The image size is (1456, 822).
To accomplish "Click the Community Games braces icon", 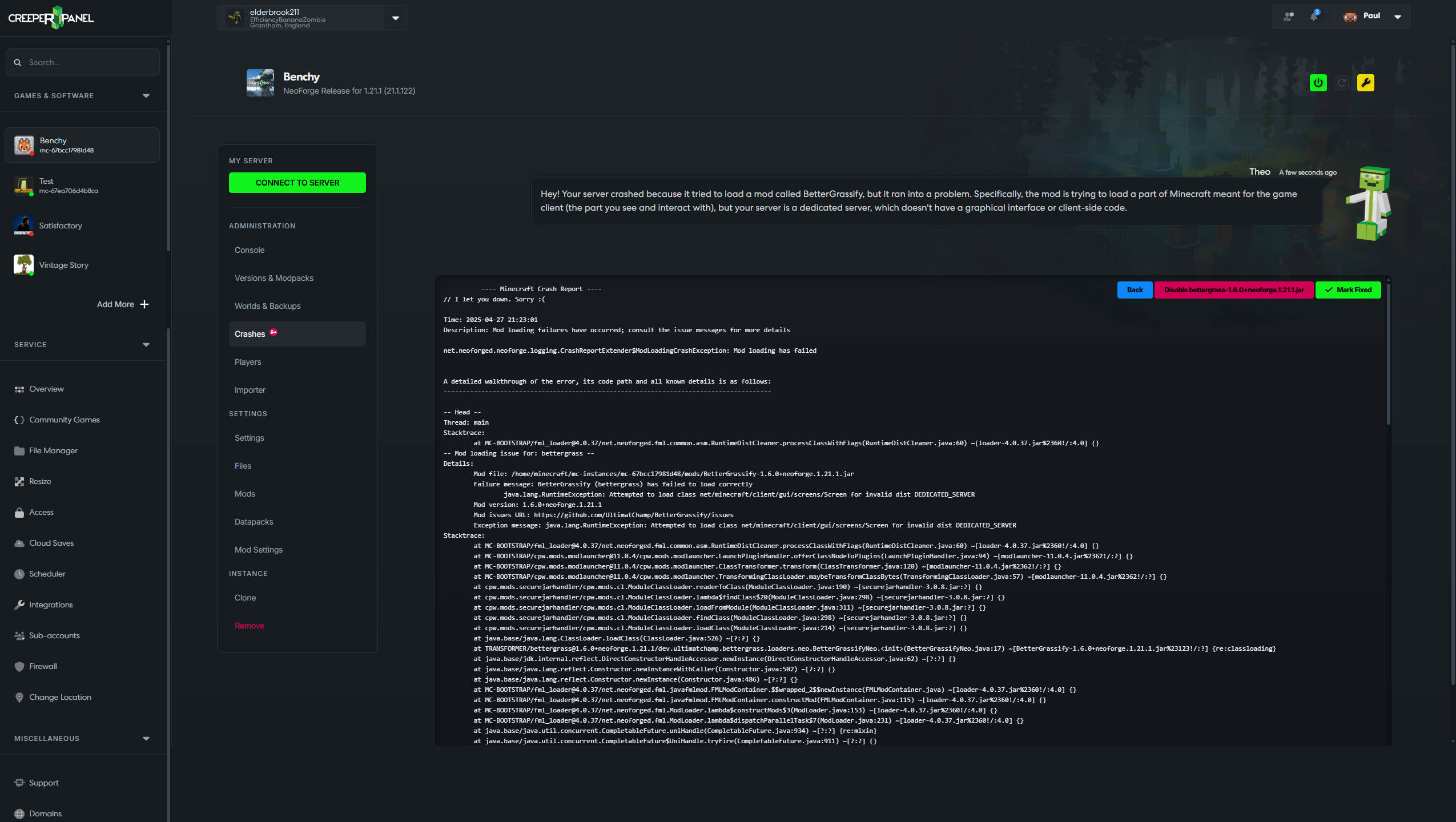I will point(19,420).
